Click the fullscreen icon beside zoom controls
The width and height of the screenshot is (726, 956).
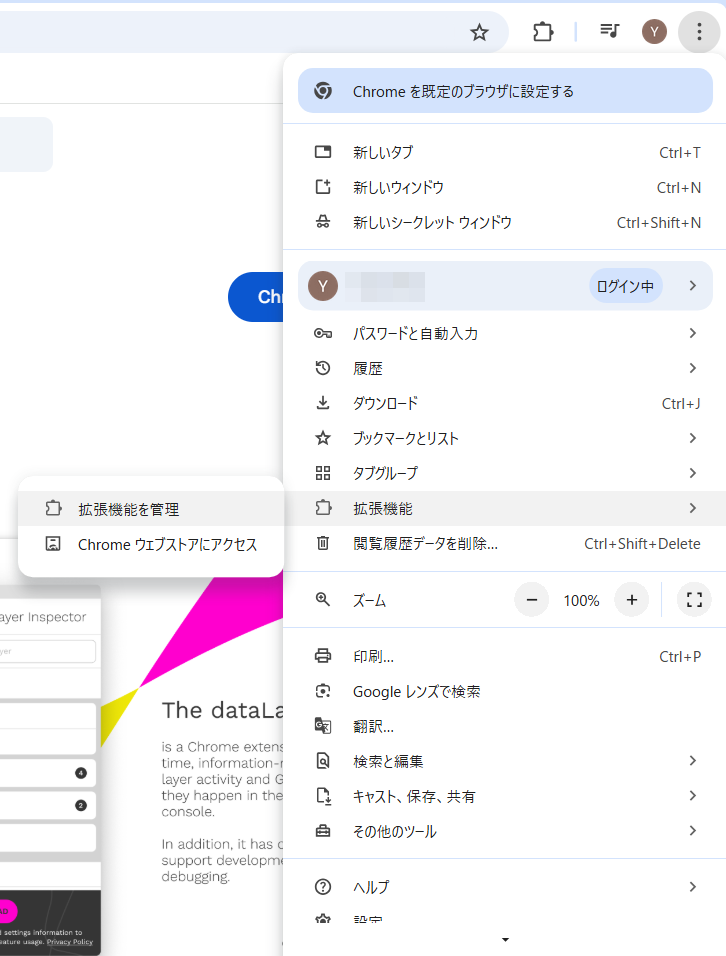coord(694,600)
